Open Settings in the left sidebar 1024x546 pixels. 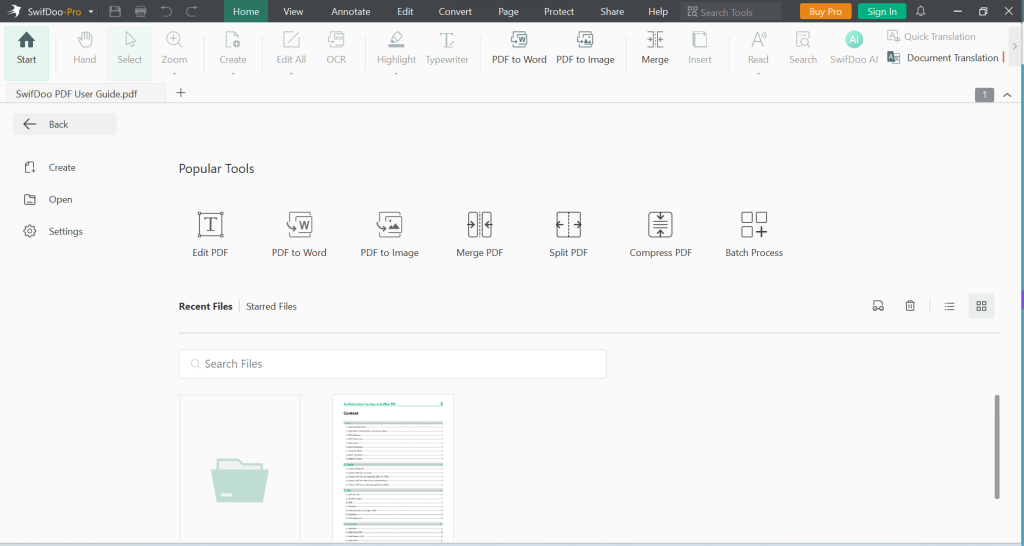[x=54, y=231]
